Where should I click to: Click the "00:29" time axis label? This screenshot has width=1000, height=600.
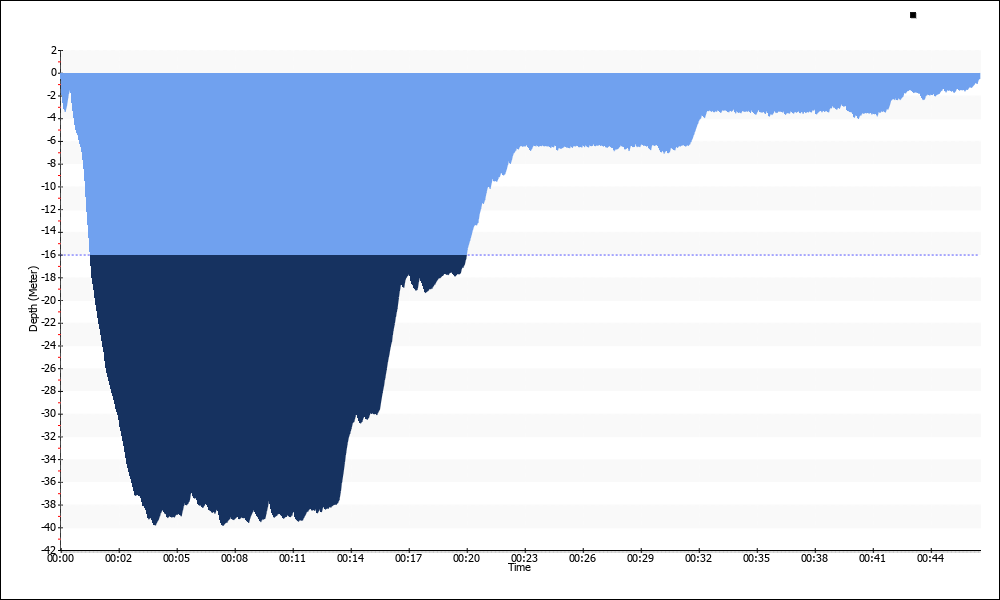coord(640,558)
